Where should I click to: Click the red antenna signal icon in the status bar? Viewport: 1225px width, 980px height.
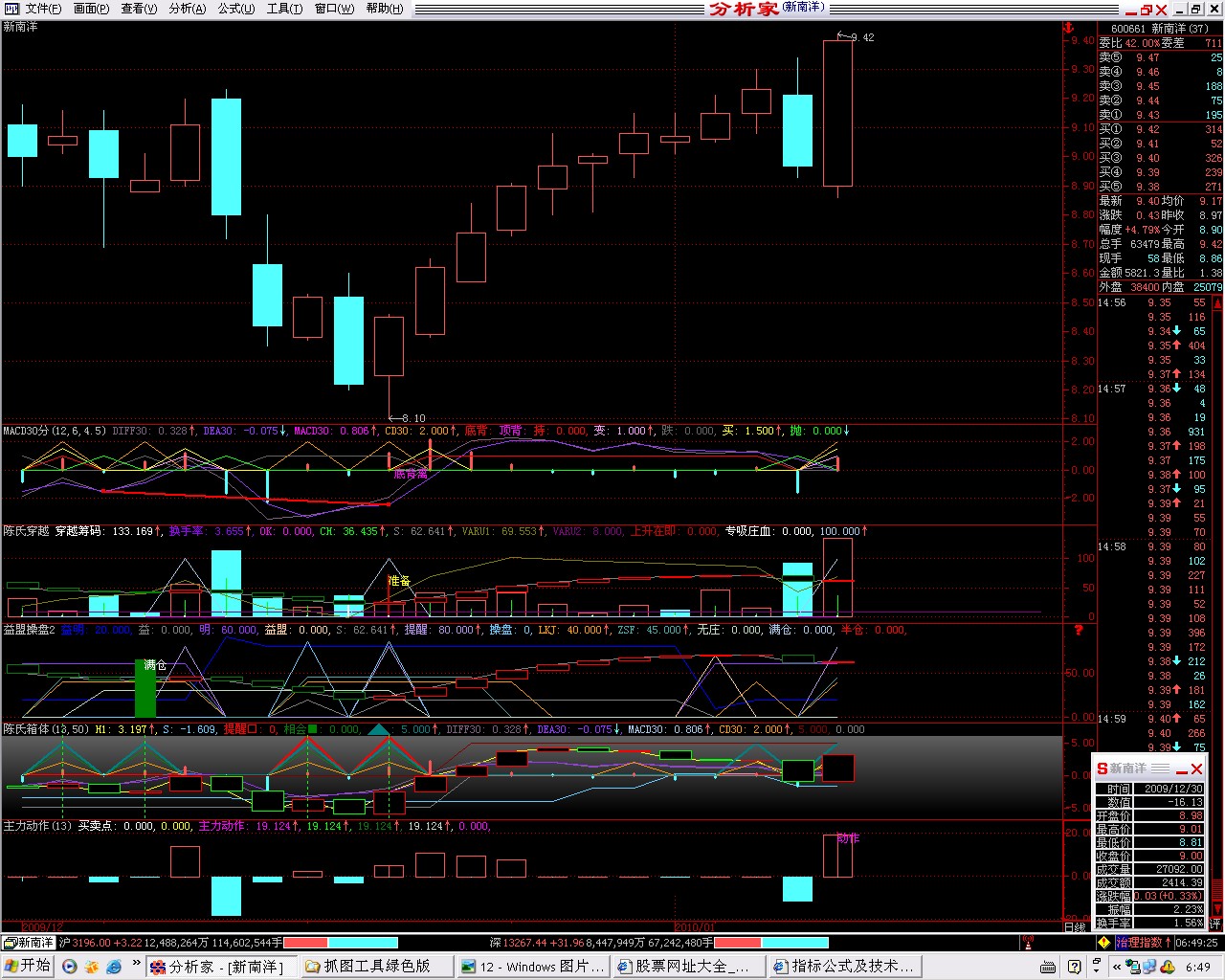pos(1027,943)
